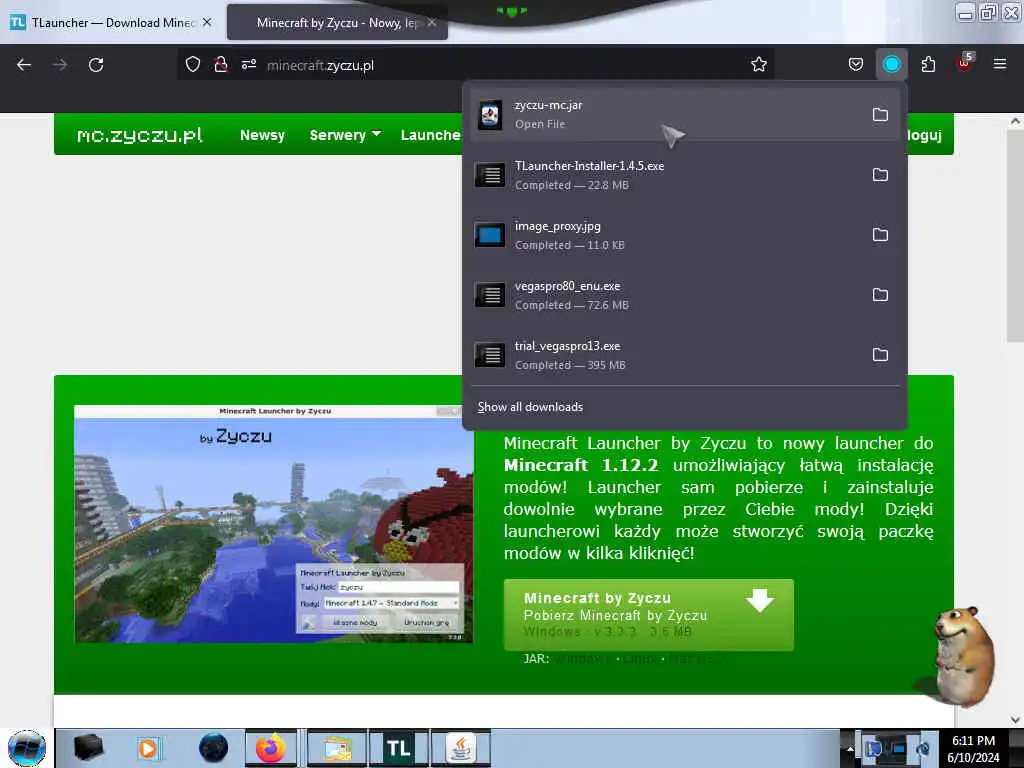Open the site permissions icon in address bar
The height and width of the screenshot is (768, 1024).
[x=249, y=64]
